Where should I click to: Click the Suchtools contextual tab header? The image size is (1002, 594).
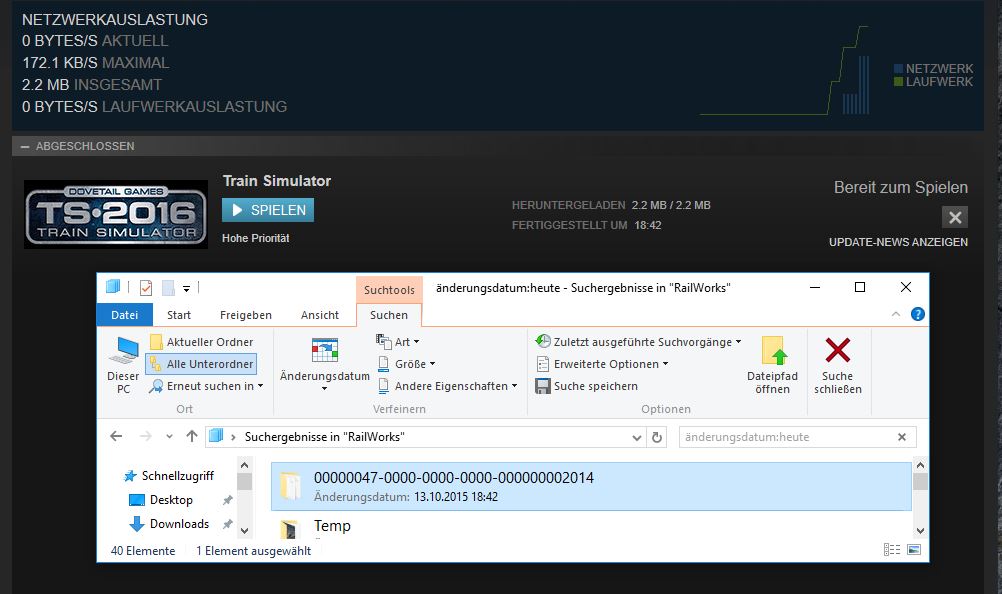tap(389, 290)
